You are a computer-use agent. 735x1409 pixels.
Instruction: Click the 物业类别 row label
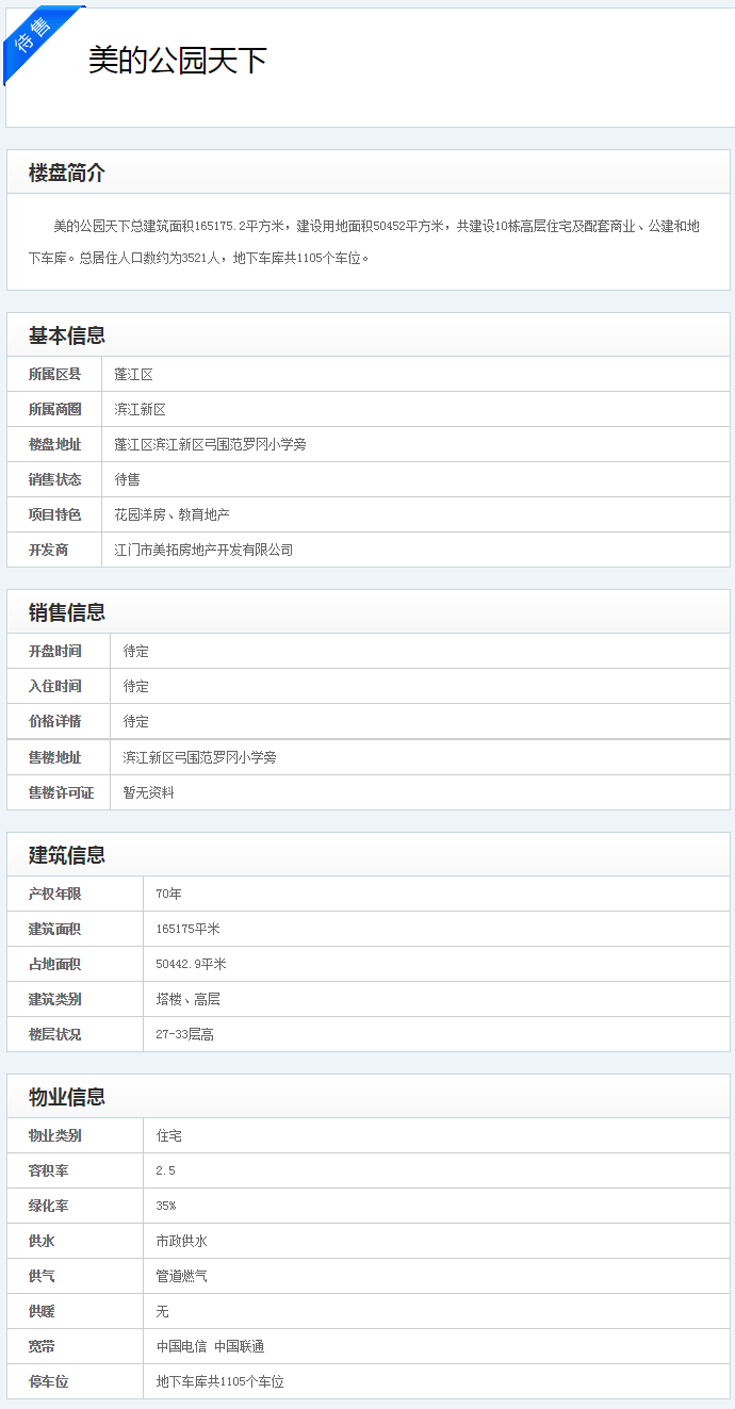pos(55,1135)
